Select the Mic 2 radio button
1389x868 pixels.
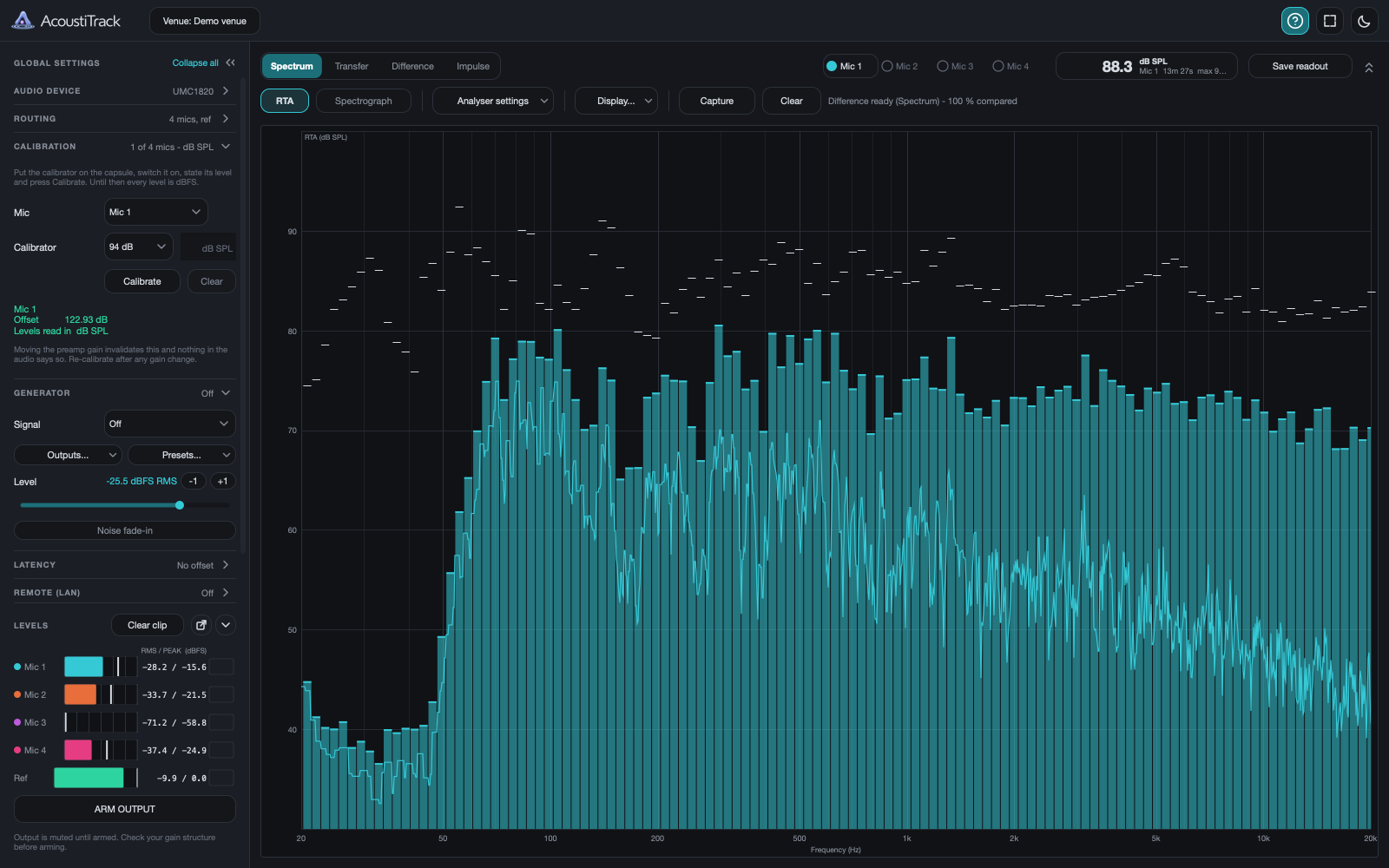pyautogui.click(x=899, y=66)
